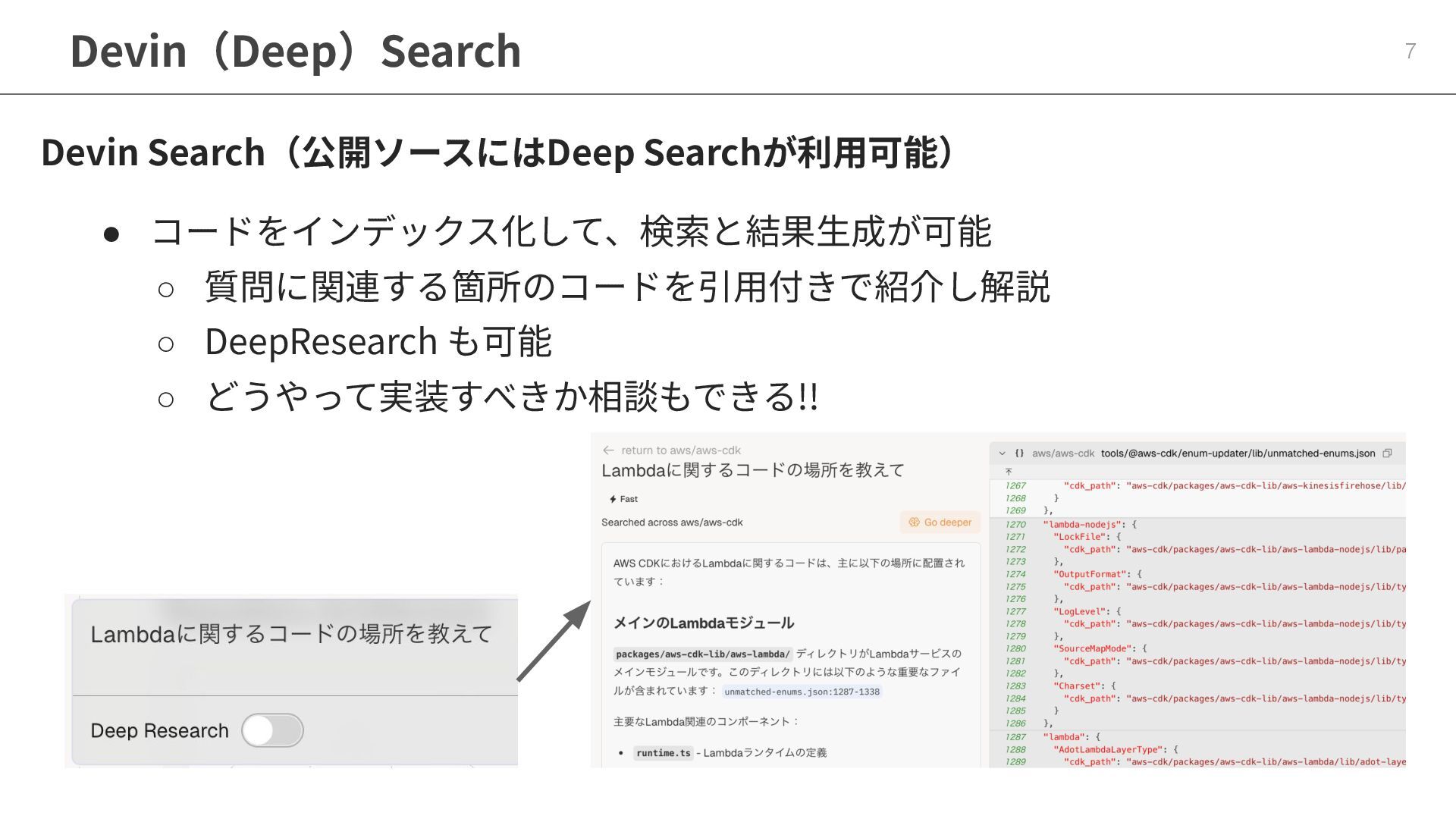Viewport: 1456px width, 819px height.
Task: Click the brain icon on Go deeper
Action: (x=914, y=522)
